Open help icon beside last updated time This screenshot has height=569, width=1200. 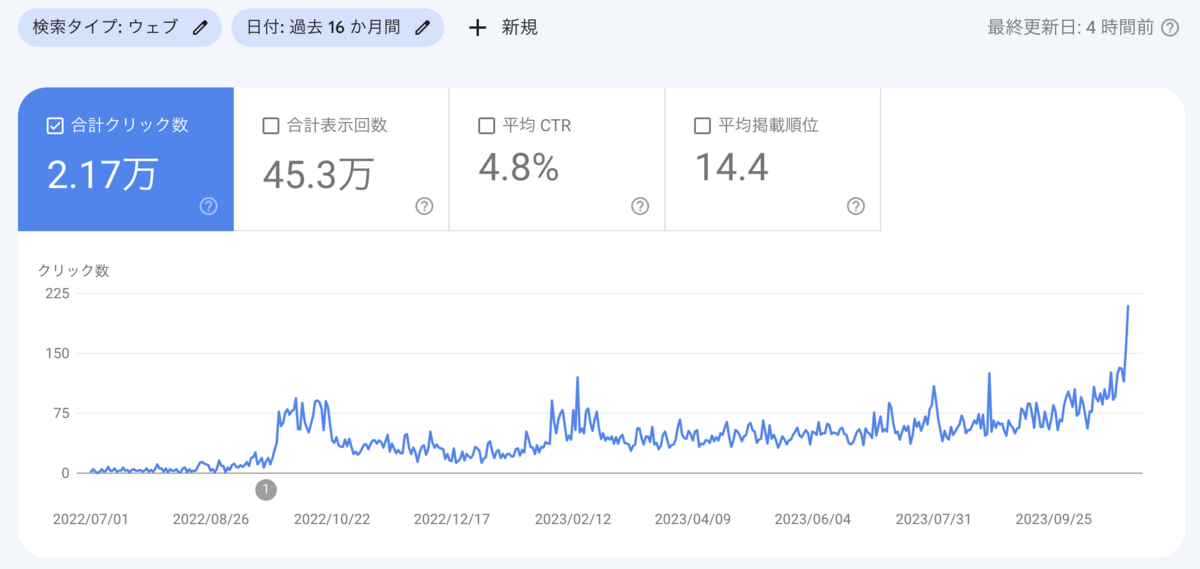(1170, 28)
